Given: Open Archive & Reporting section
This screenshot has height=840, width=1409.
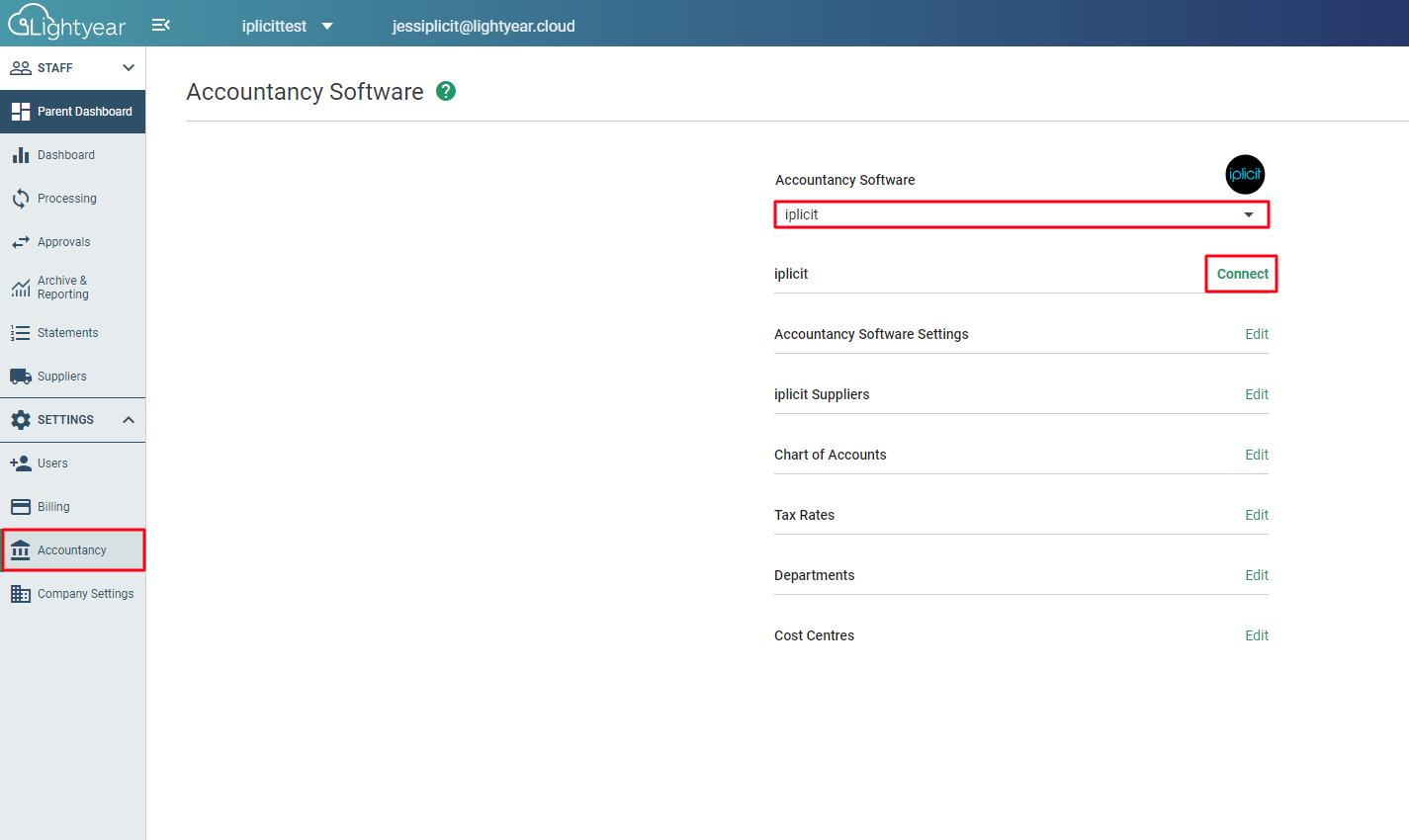Looking at the screenshot, I should point(62,288).
